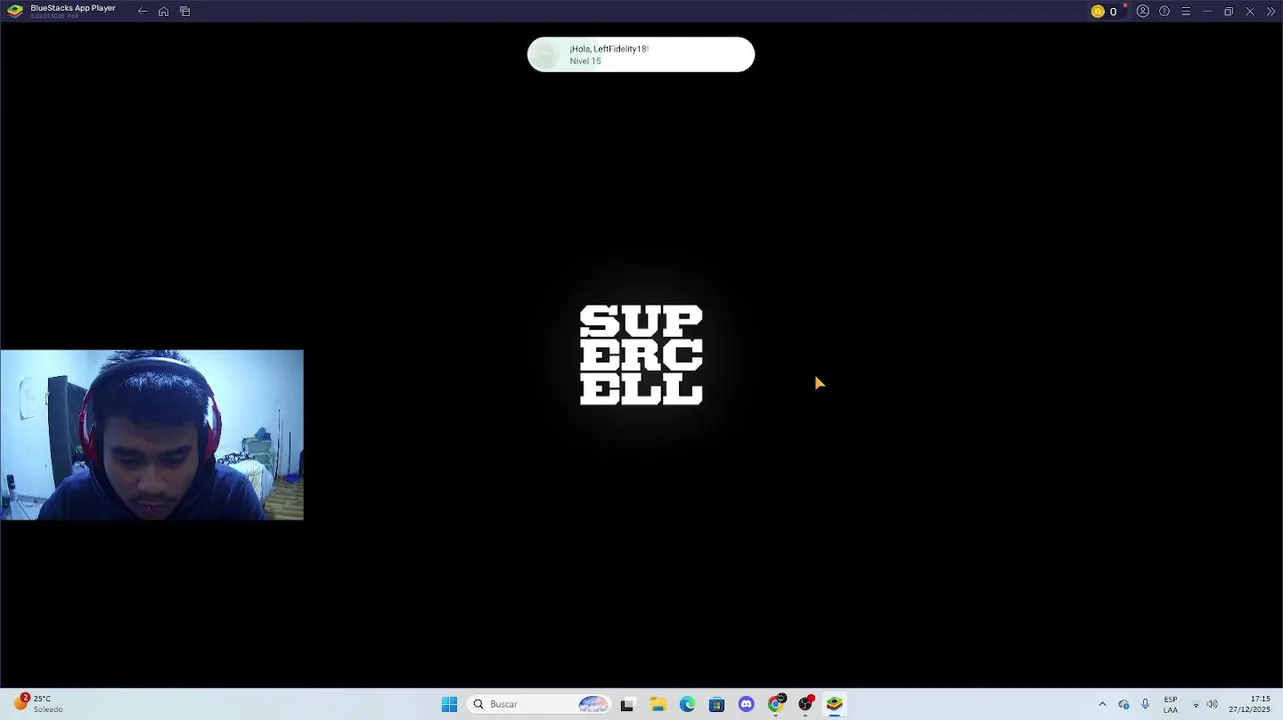Open the BlueStacks coin balance
This screenshot has height=720, width=1283.
(x=1104, y=11)
